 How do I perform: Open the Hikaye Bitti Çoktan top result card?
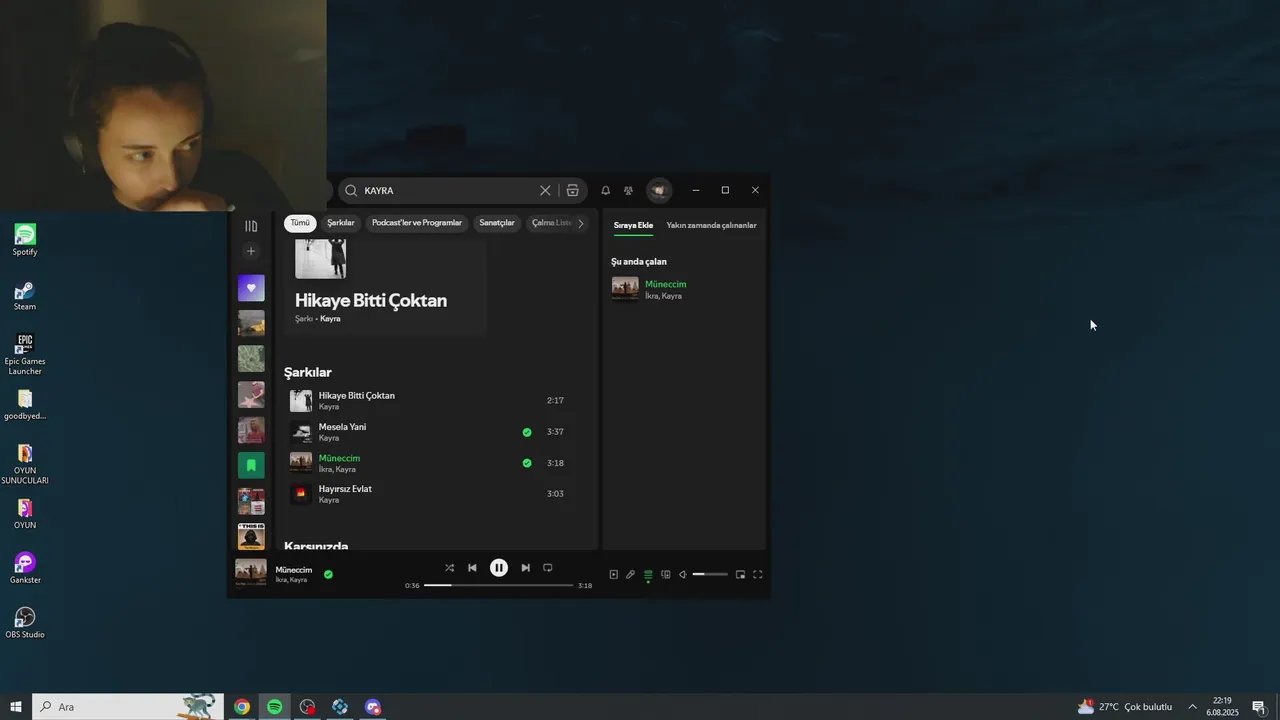coord(385,287)
